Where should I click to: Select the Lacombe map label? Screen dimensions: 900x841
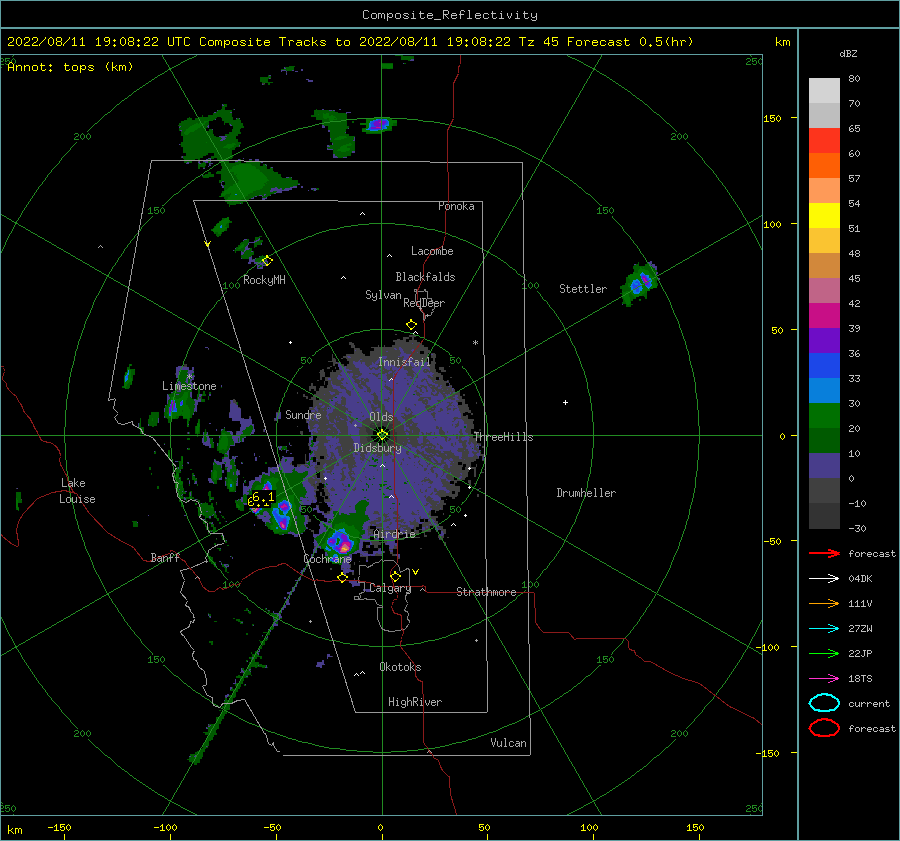click(432, 251)
